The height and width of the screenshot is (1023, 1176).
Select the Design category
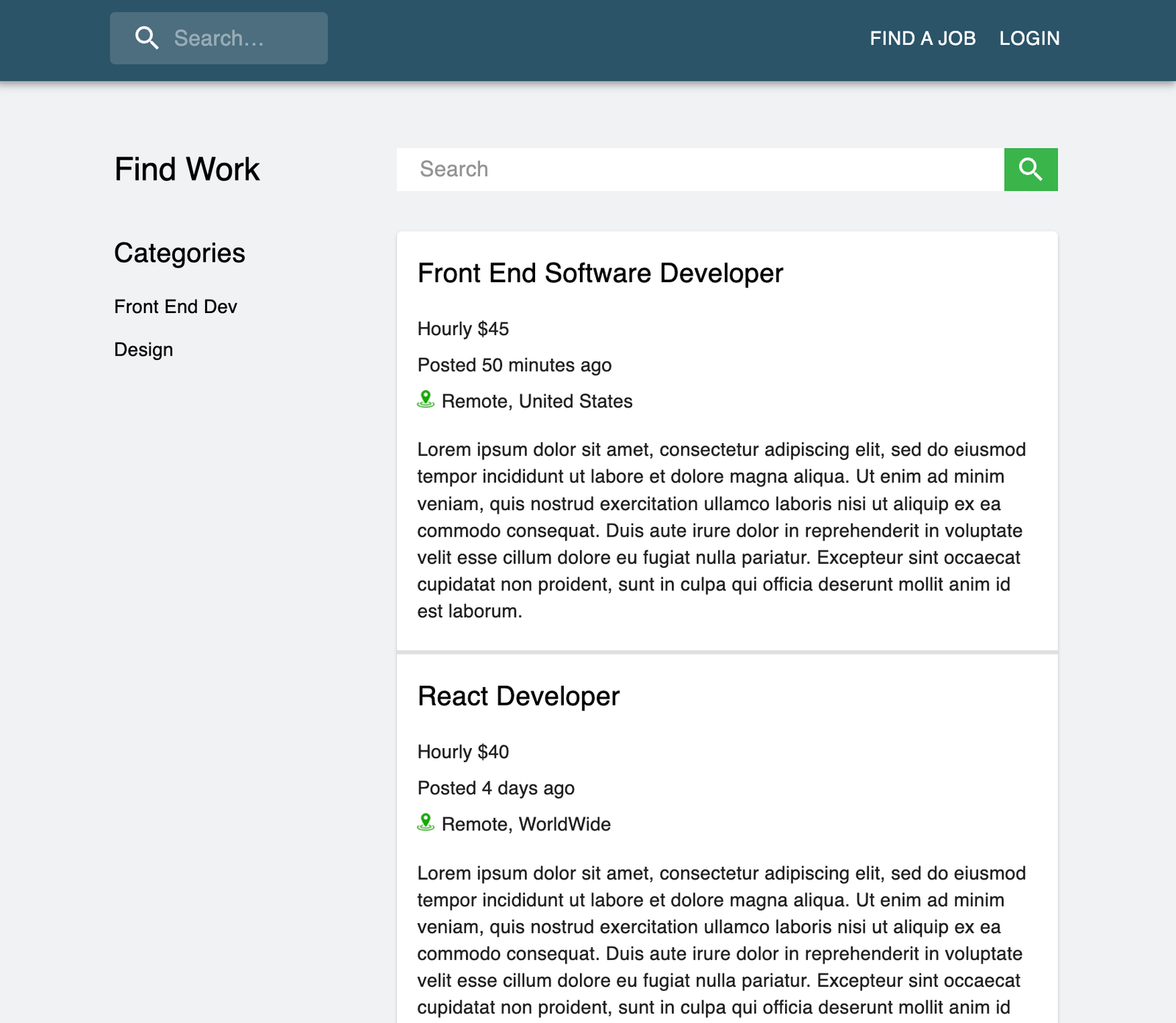143,350
